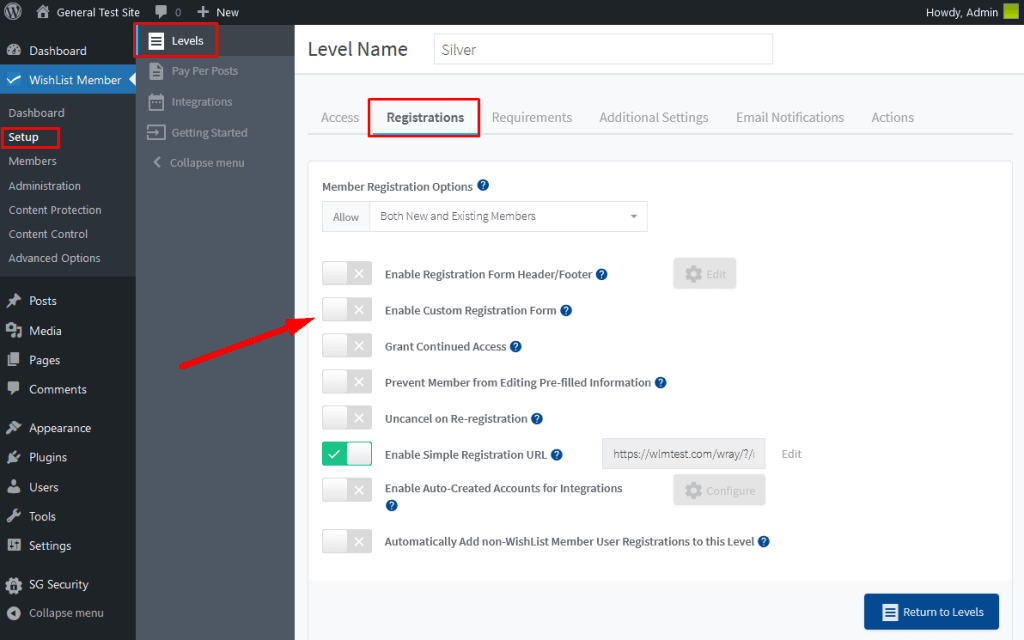Switch to the Requirements tab

(x=532, y=117)
